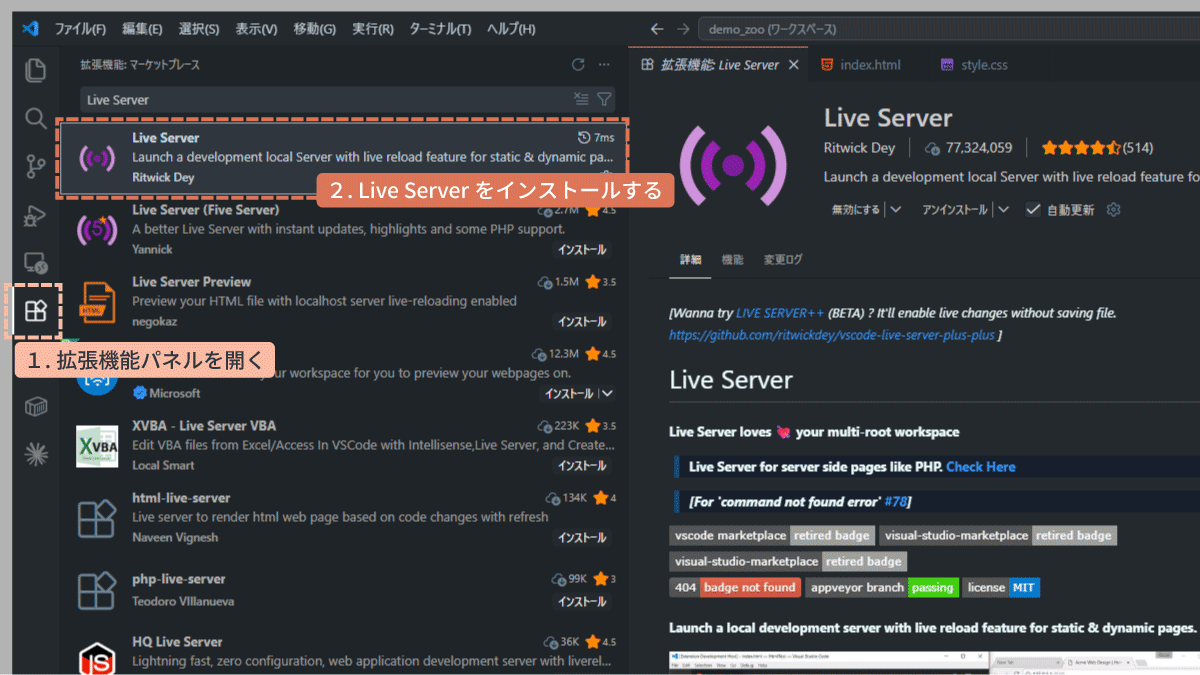Open the 移動(G) menu
Screen dimensions: 1200x675
(314, 29)
